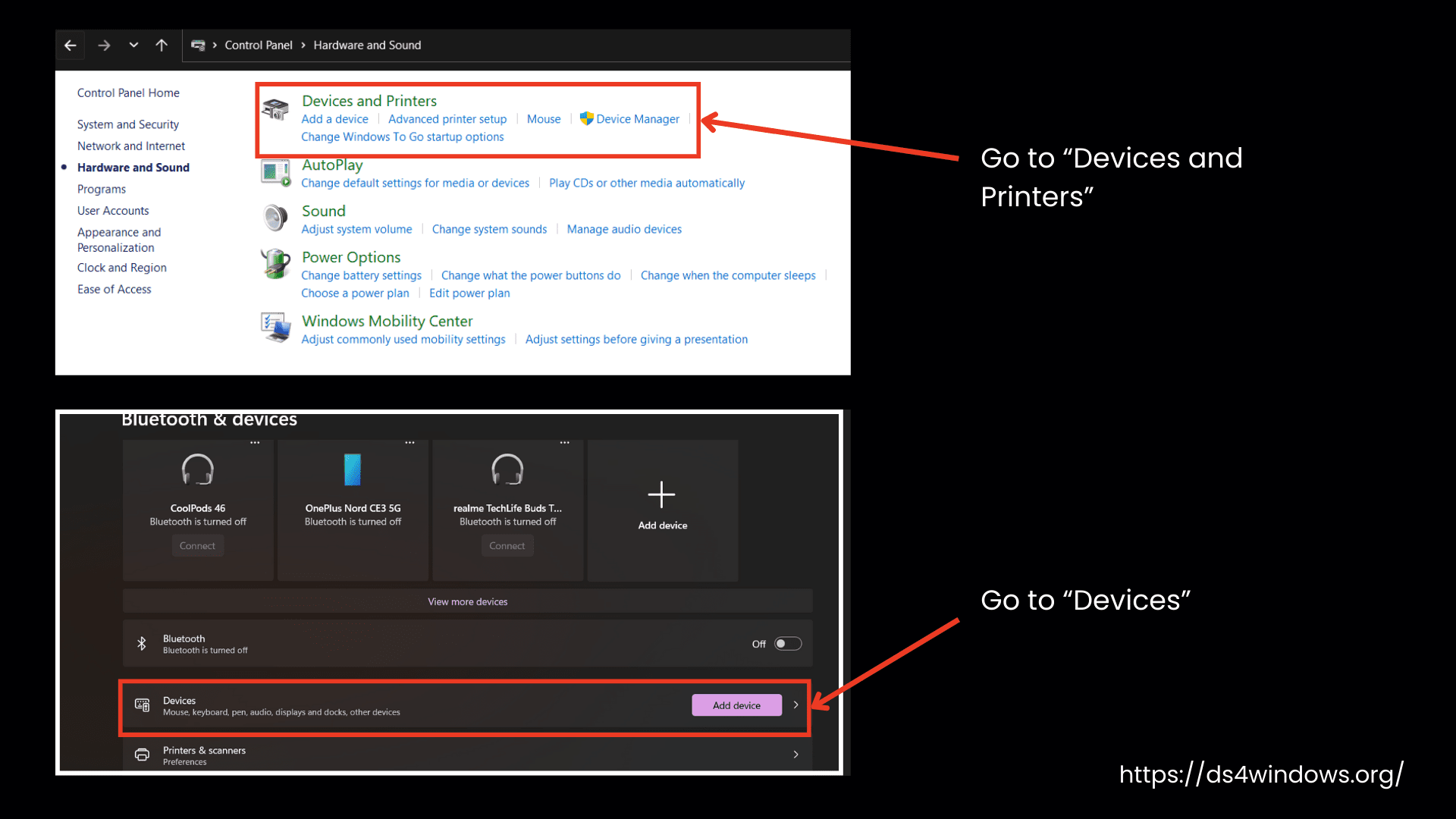
Task: Open Manage audio devices
Action: point(624,230)
